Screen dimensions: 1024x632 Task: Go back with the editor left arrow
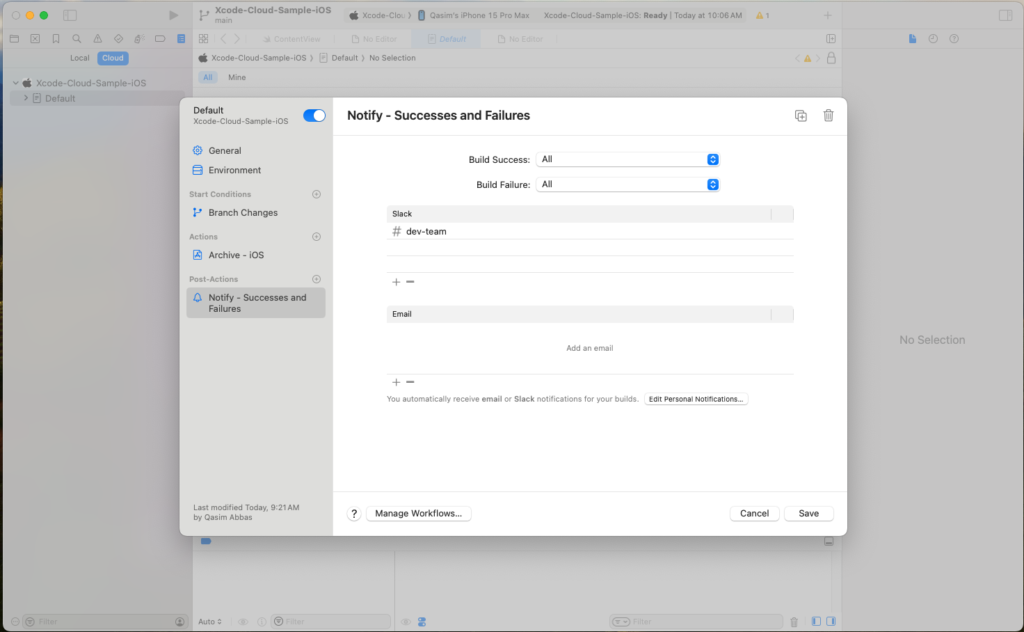click(x=223, y=39)
